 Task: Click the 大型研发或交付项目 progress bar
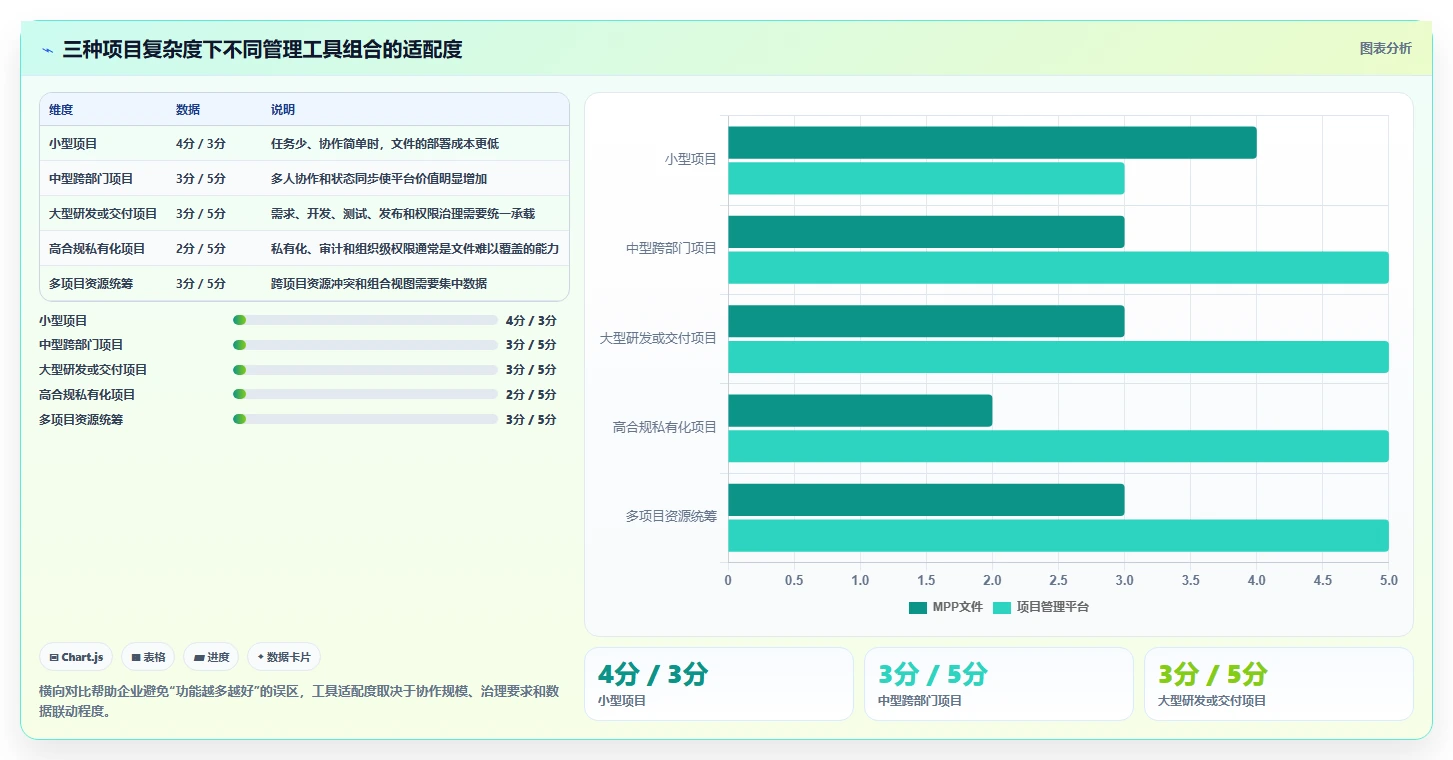365,370
